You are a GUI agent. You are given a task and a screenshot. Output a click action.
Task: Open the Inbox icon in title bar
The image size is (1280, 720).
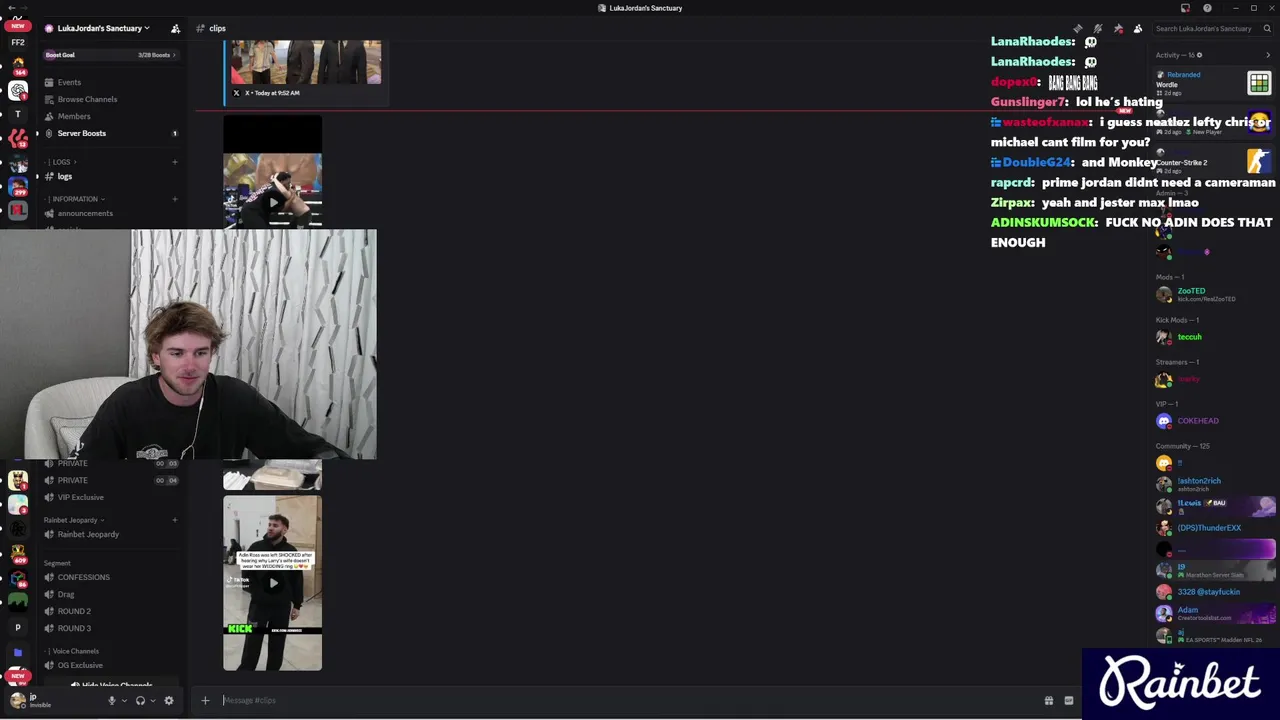point(1185,8)
